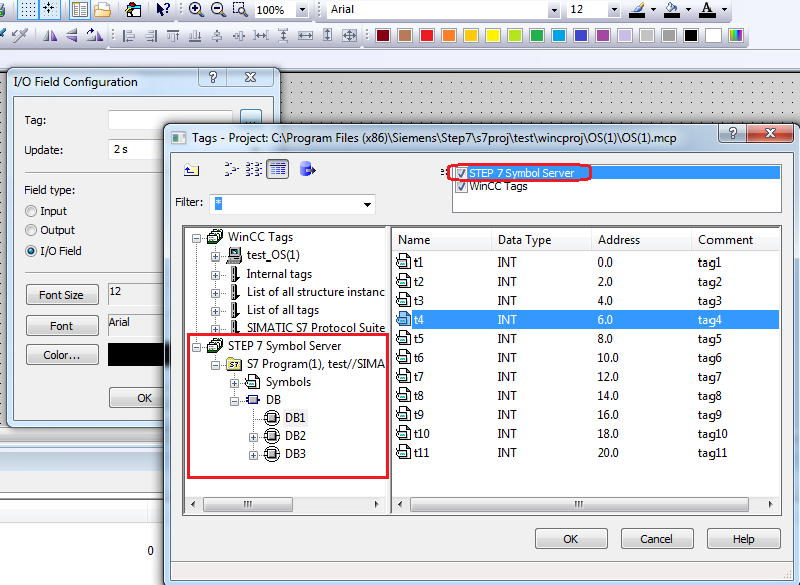The width and height of the screenshot is (800, 585).
Task: Click the rotate object icon
Action: coord(94,35)
